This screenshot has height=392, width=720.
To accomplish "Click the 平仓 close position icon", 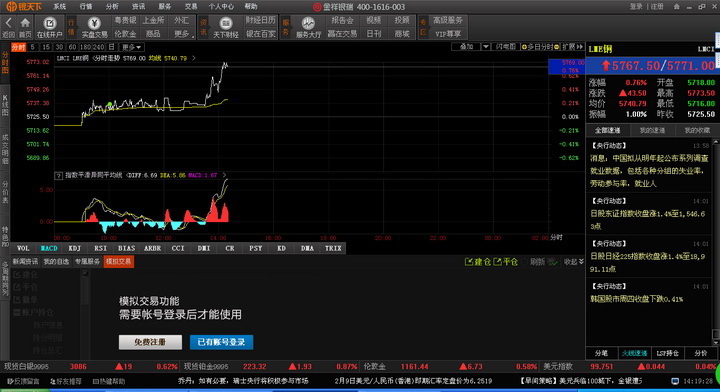I will (x=497, y=262).
